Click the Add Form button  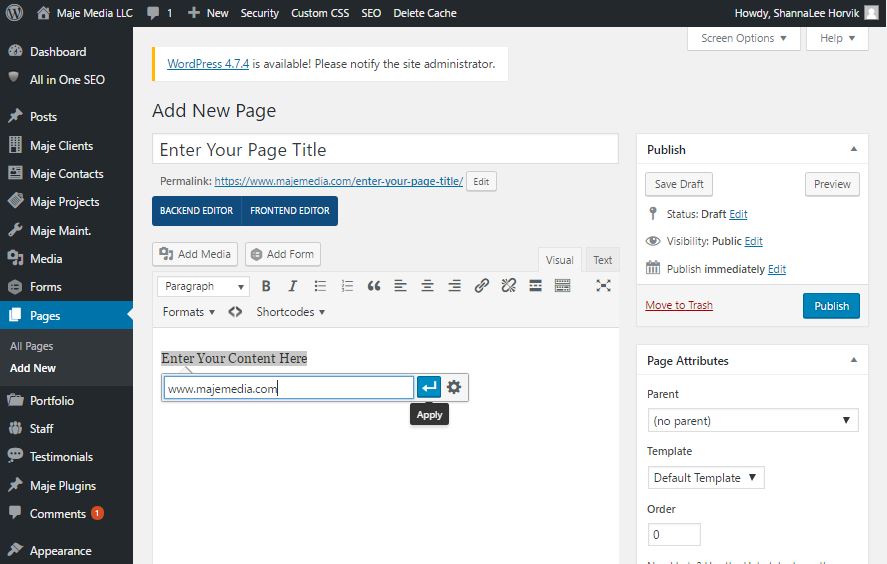[283, 255]
